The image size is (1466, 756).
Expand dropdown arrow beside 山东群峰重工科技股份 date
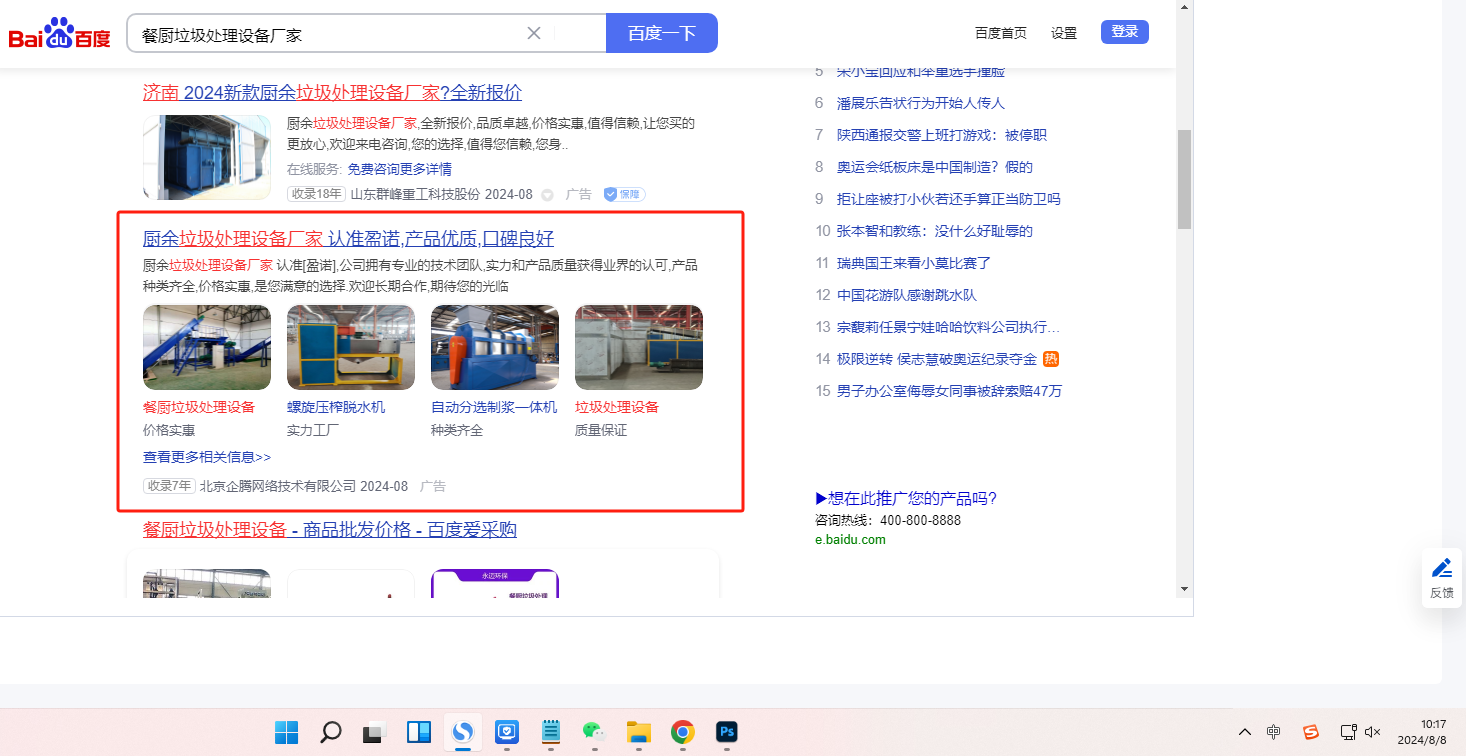click(x=547, y=195)
